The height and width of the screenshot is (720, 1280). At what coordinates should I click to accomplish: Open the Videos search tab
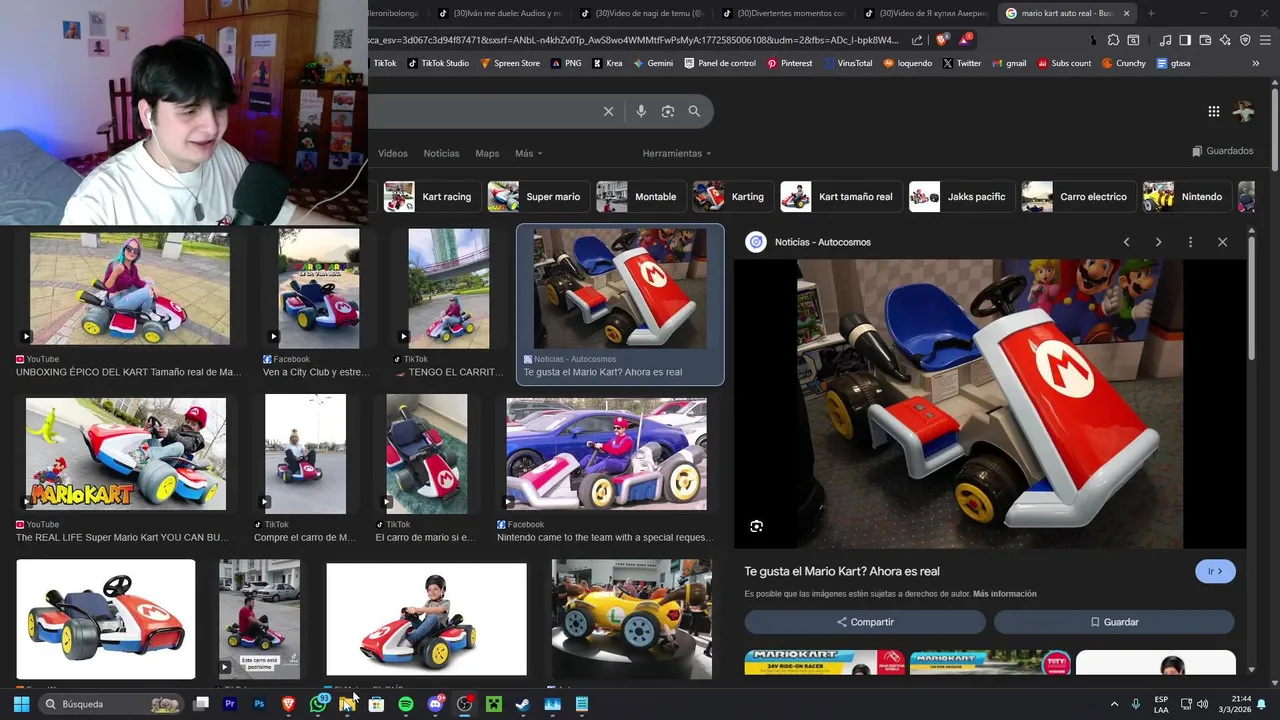393,153
